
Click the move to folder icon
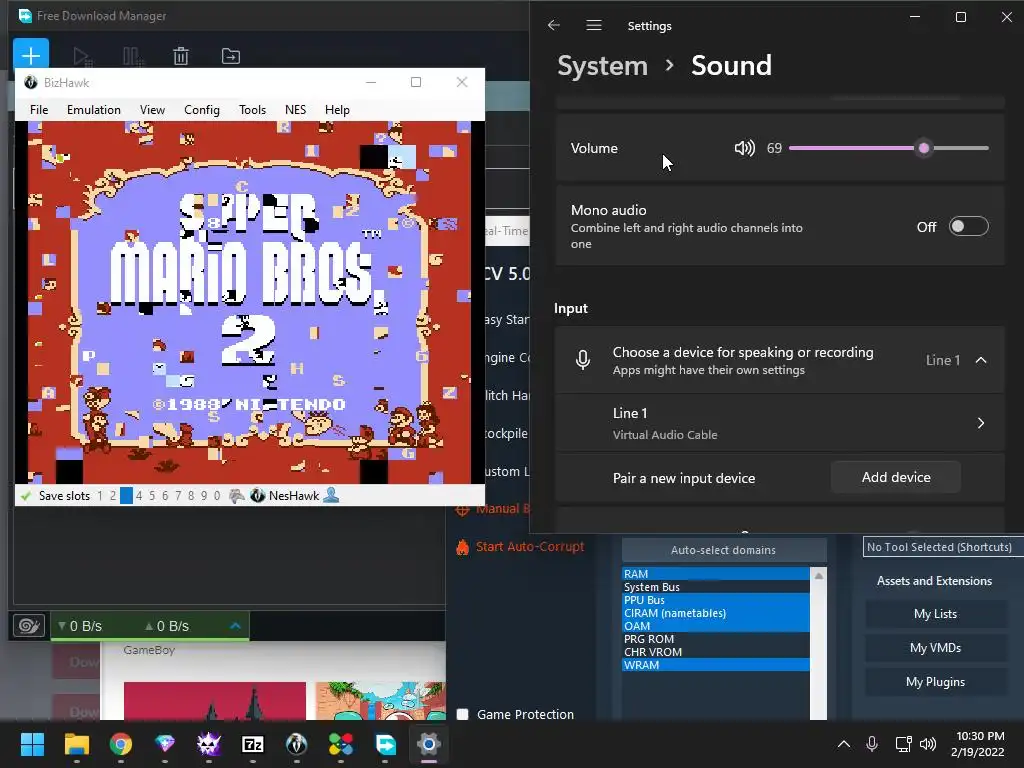tap(231, 56)
